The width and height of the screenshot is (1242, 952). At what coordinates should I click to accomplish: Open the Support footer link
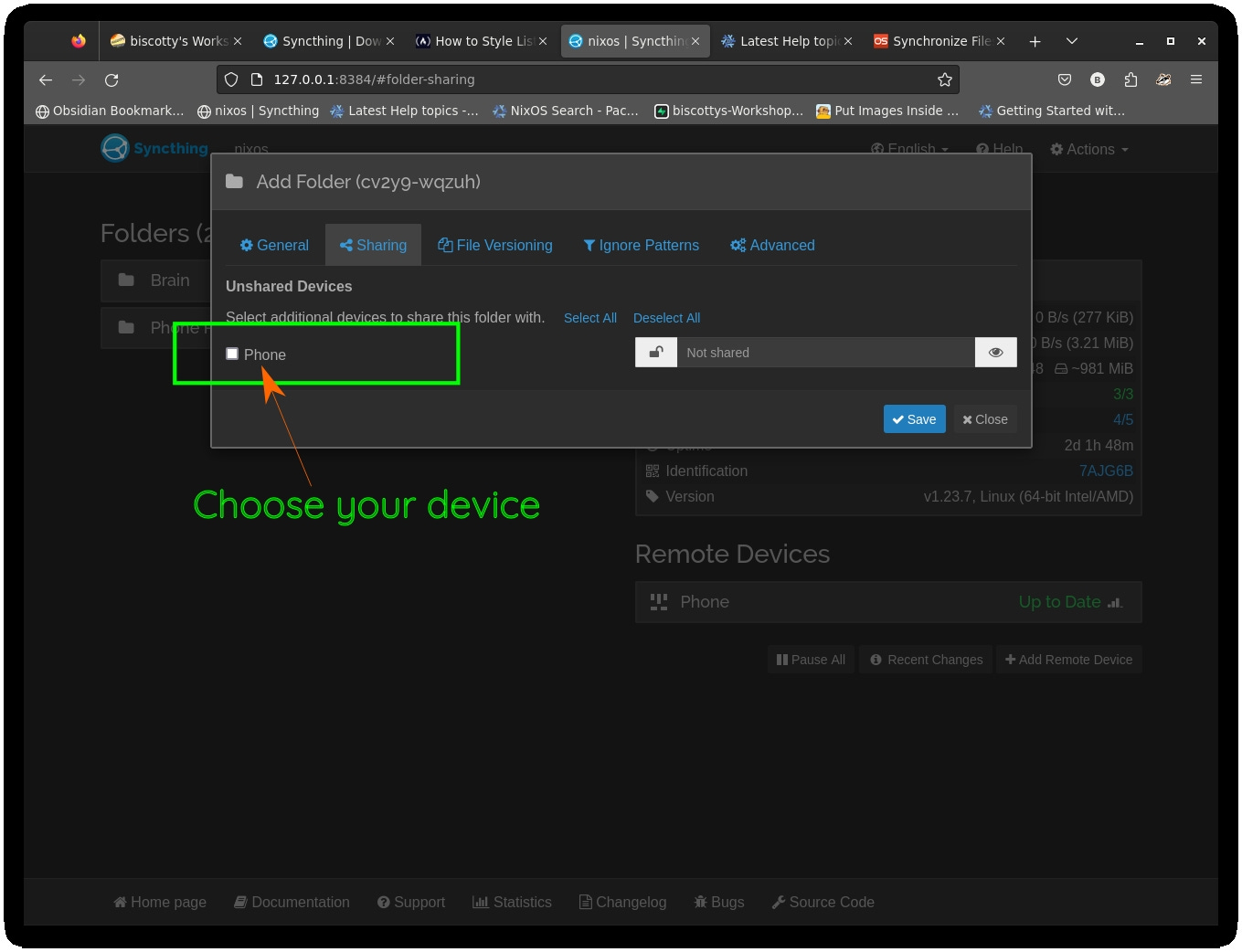(x=411, y=902)
